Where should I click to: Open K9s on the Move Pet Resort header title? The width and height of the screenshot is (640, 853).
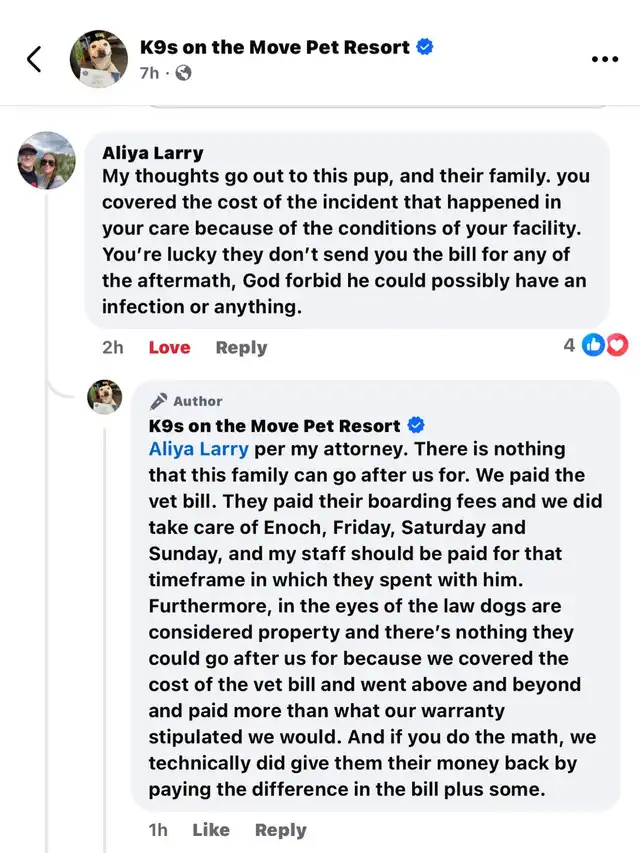tap(274, 47)
